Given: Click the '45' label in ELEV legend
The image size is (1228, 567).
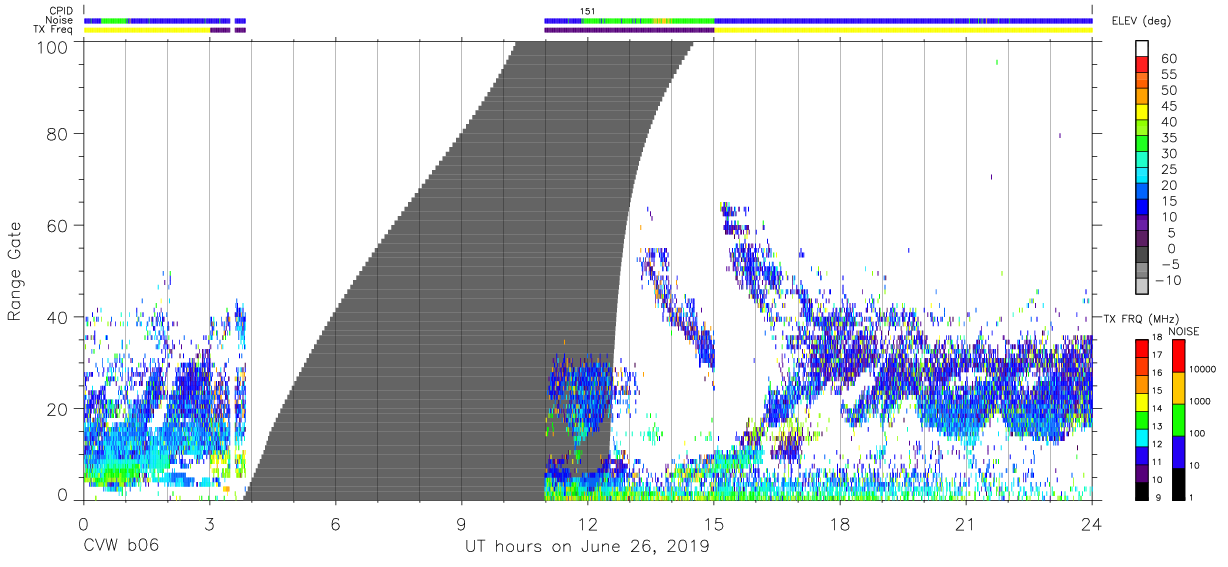Looking at the screenshot, I should pyautogui.click(x=1168, y=107).
